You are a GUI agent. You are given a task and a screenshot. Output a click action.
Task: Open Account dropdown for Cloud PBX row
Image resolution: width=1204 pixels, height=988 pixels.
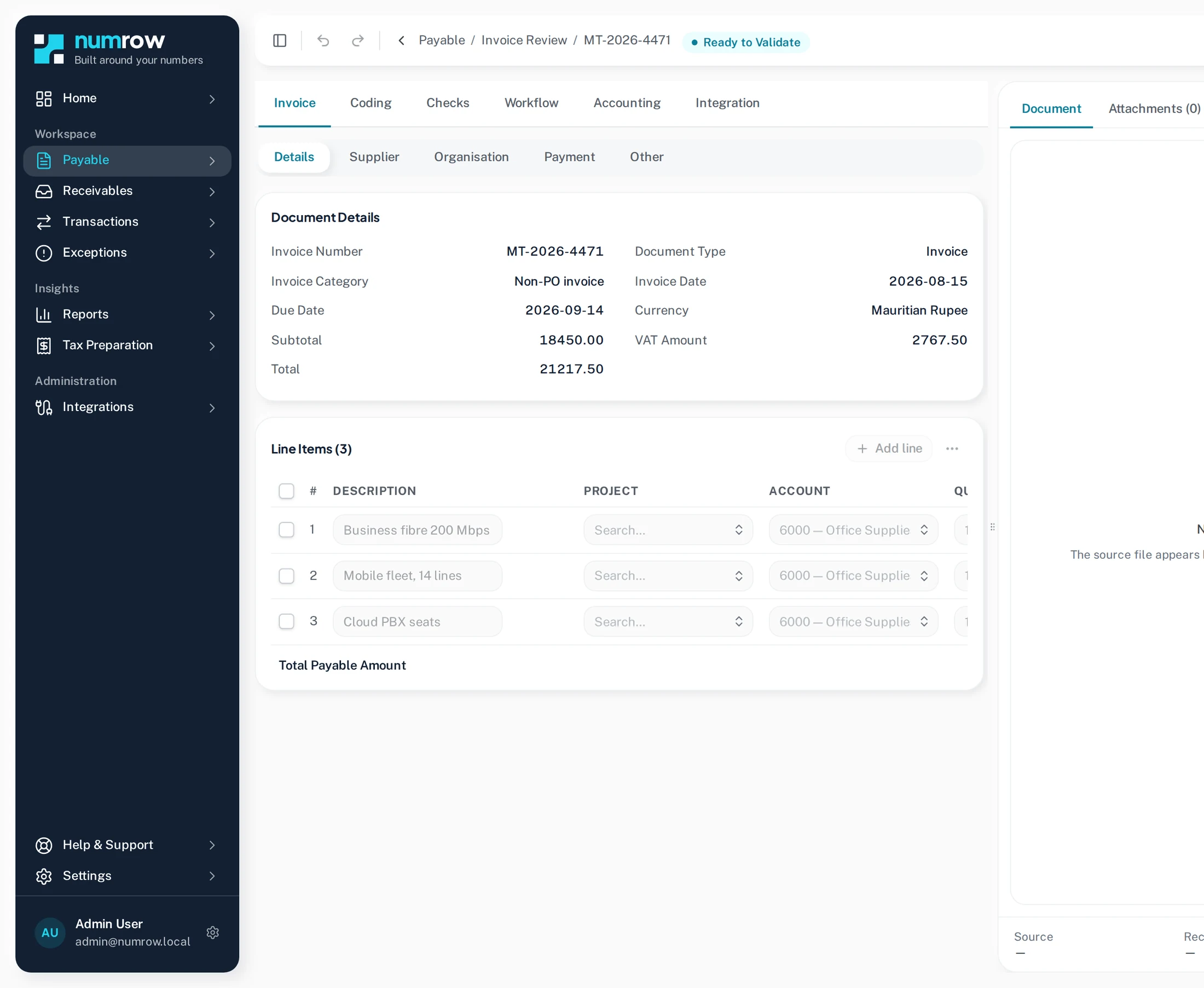point(853,621)
